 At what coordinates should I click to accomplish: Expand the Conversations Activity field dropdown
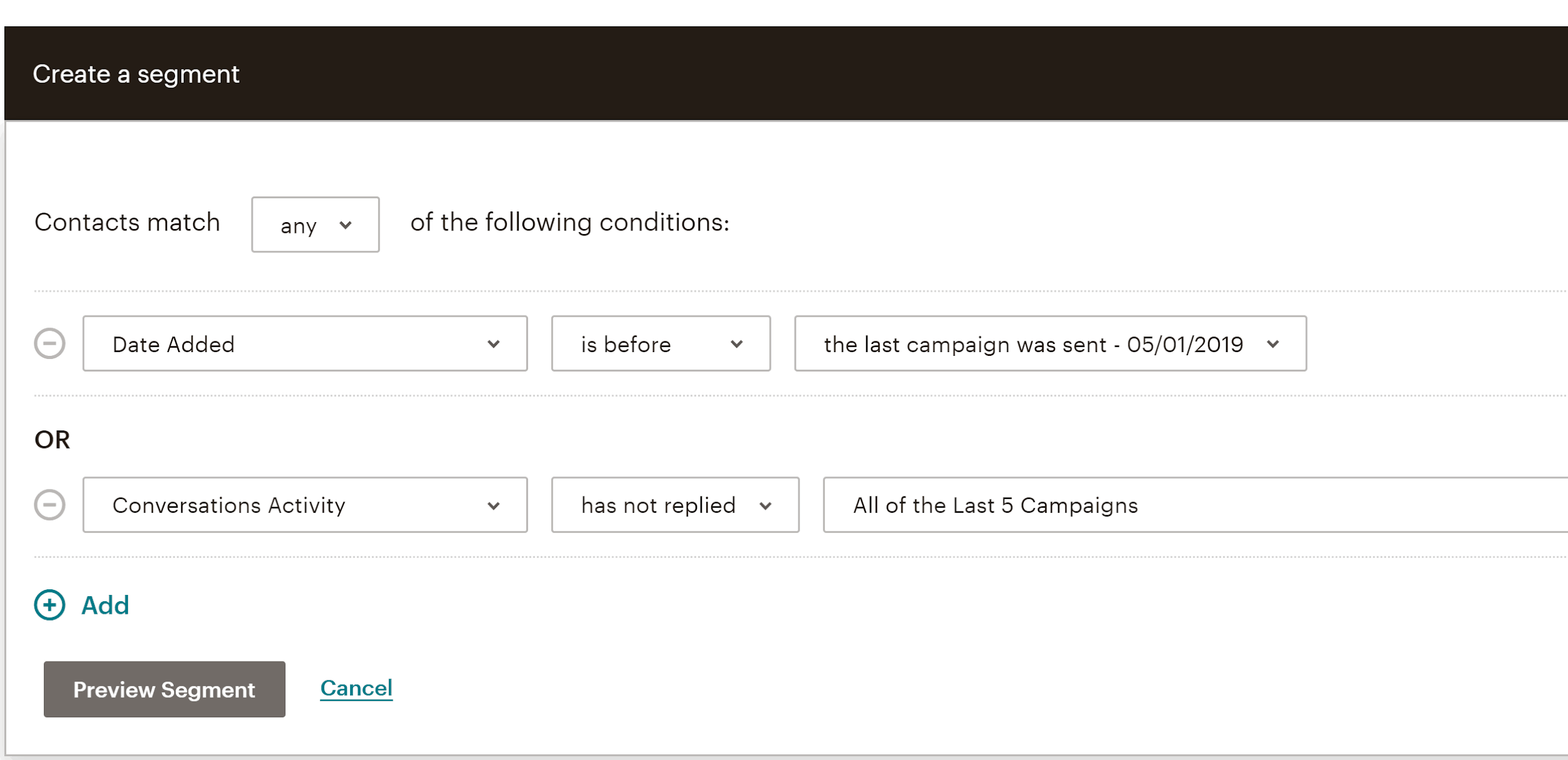pyautogui.click(x=305, y=505)
